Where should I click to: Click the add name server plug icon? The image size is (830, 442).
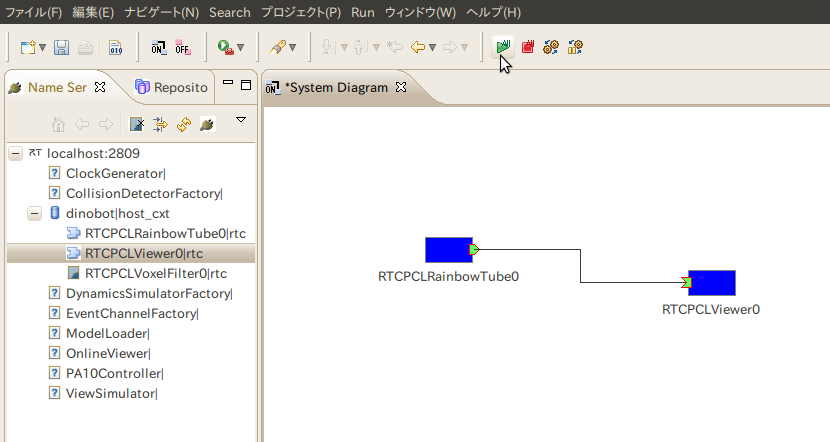click(206, 125)
